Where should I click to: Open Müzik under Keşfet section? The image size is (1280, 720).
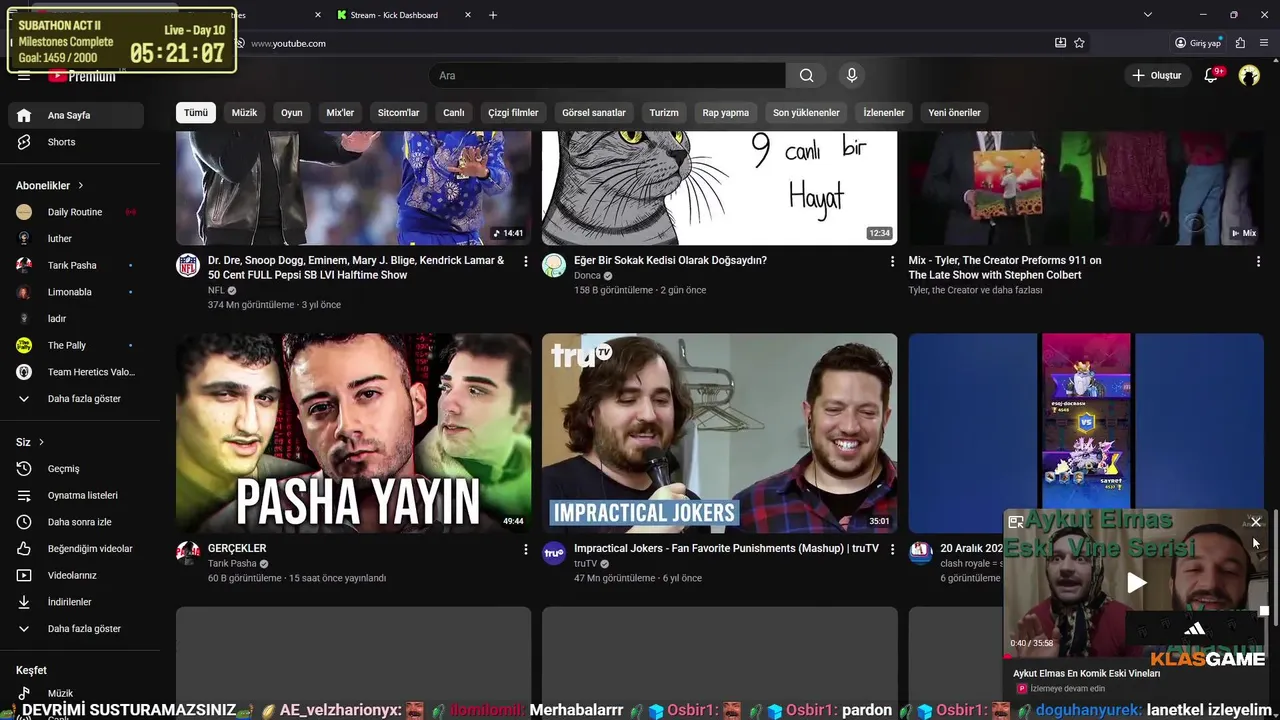pos(76,693)
